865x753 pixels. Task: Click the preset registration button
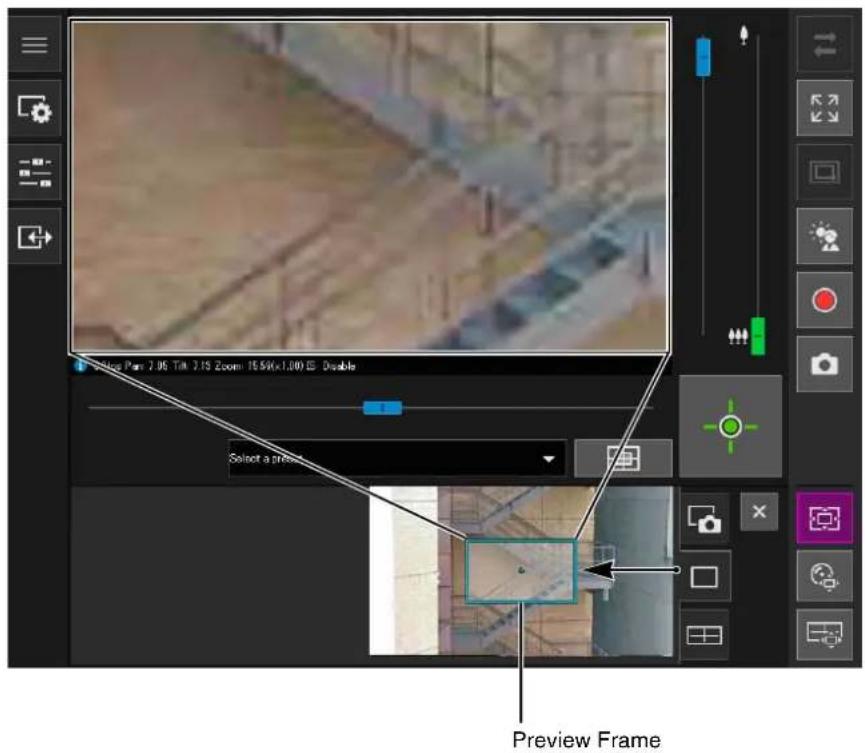coord(623,458)
